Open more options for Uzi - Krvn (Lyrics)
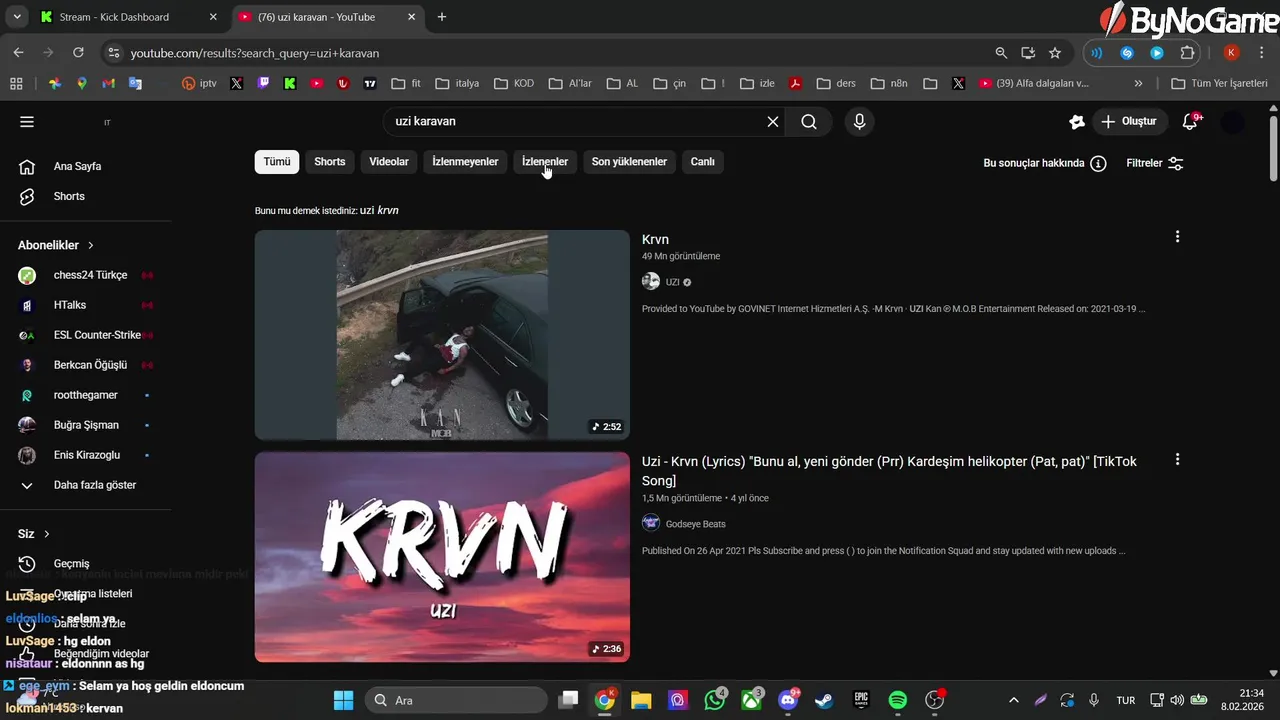This screenshot has width=1280, height=720. (1177, 459)
